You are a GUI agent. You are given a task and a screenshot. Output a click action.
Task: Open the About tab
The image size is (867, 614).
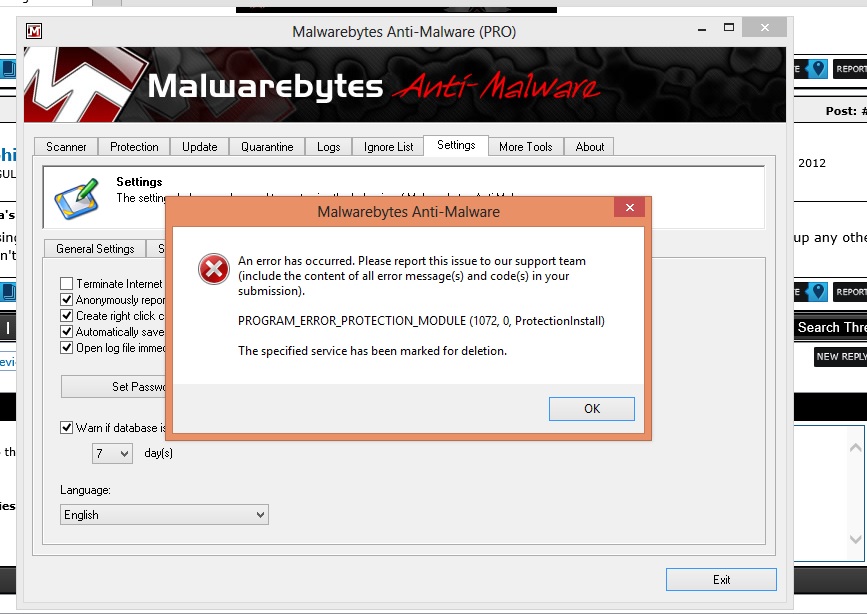(589, 147)
